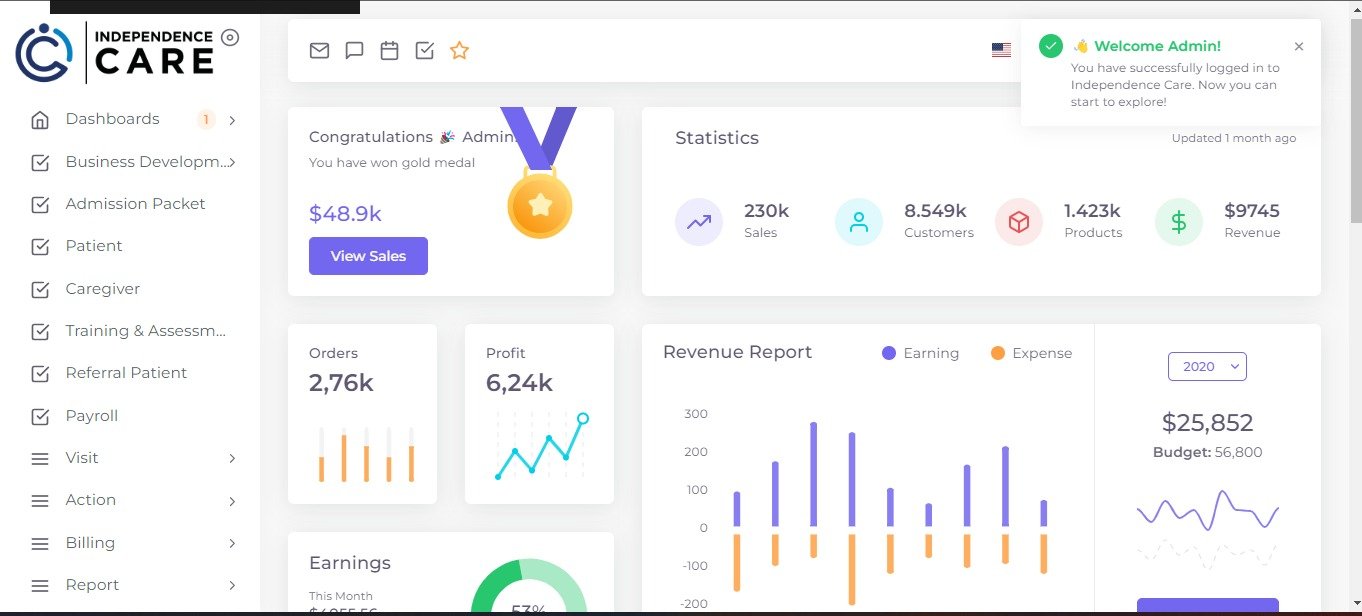1362x616 pixels.
Task: Click the "$25,852" revenue total
Action: [x=1207, y=423]
